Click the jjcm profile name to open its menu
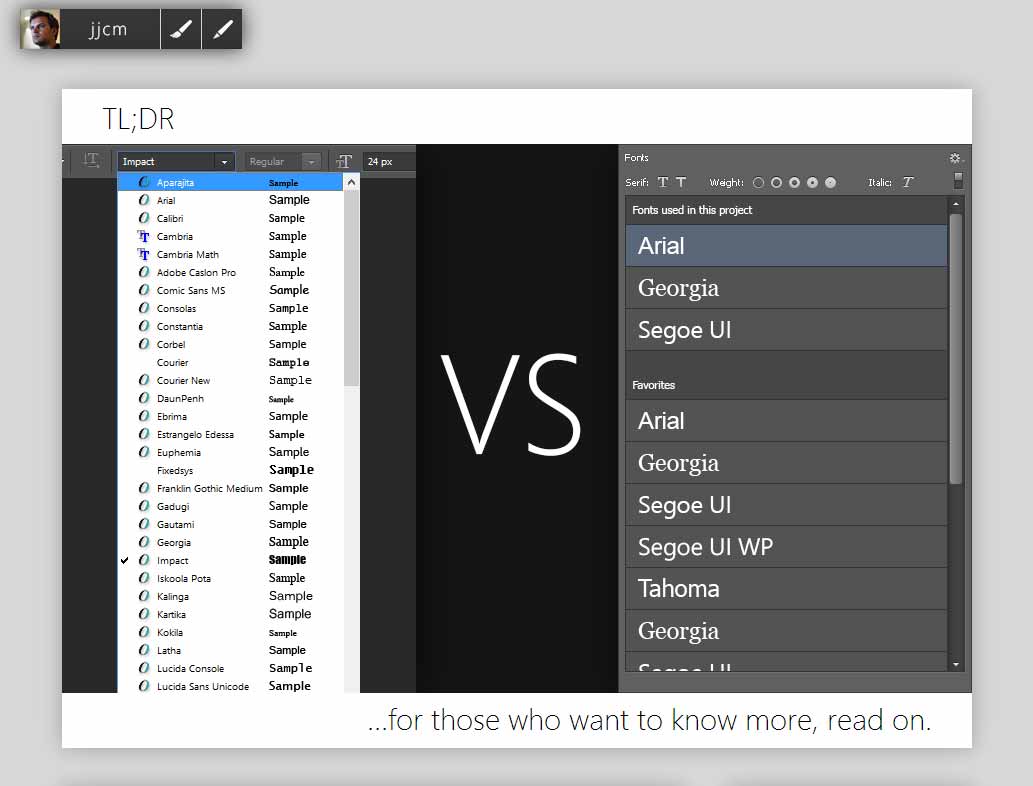The image size is (1033, 786). coord(110,28)
